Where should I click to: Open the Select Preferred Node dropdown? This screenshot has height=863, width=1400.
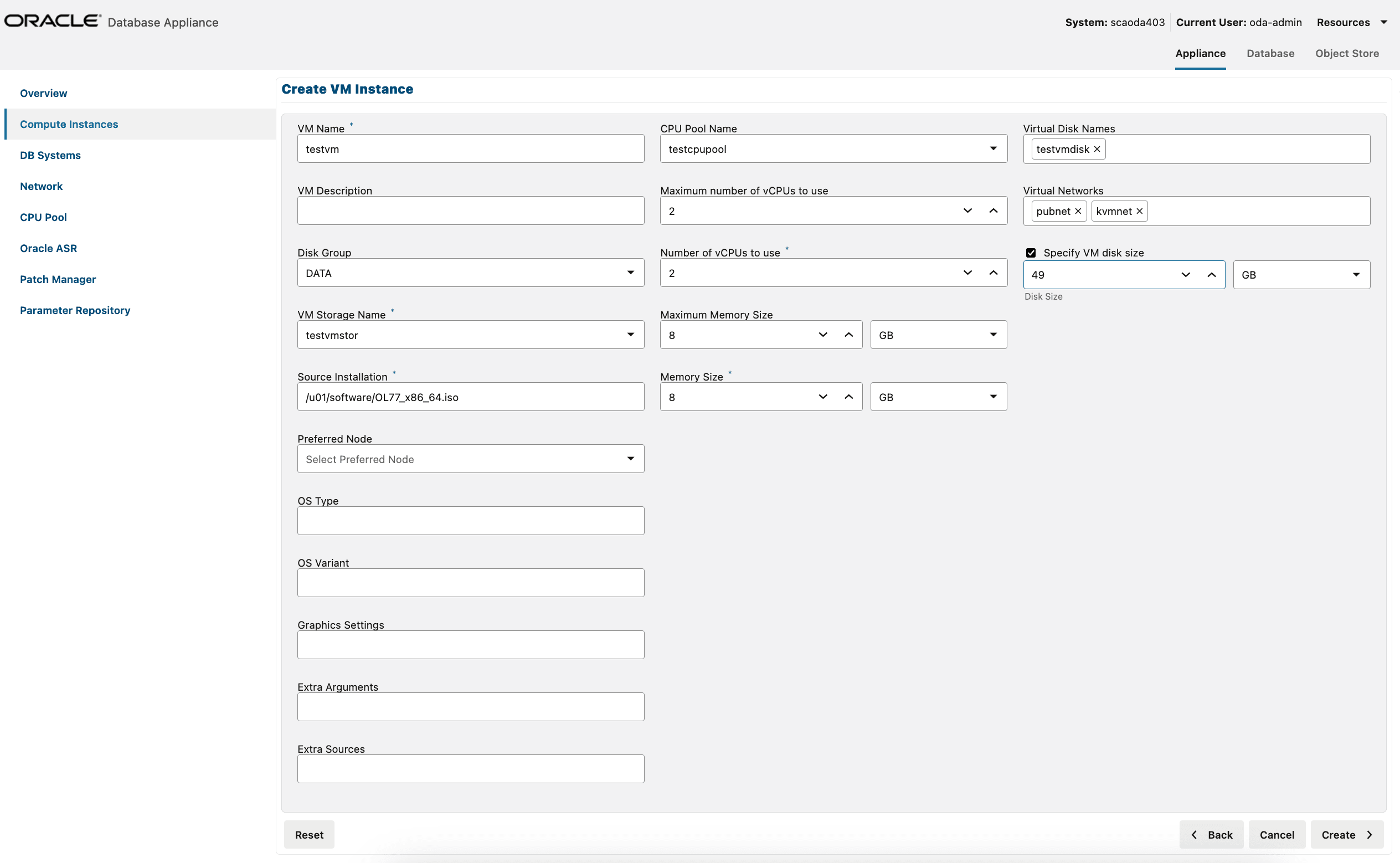pyautogui.click(x=630, y=458)
